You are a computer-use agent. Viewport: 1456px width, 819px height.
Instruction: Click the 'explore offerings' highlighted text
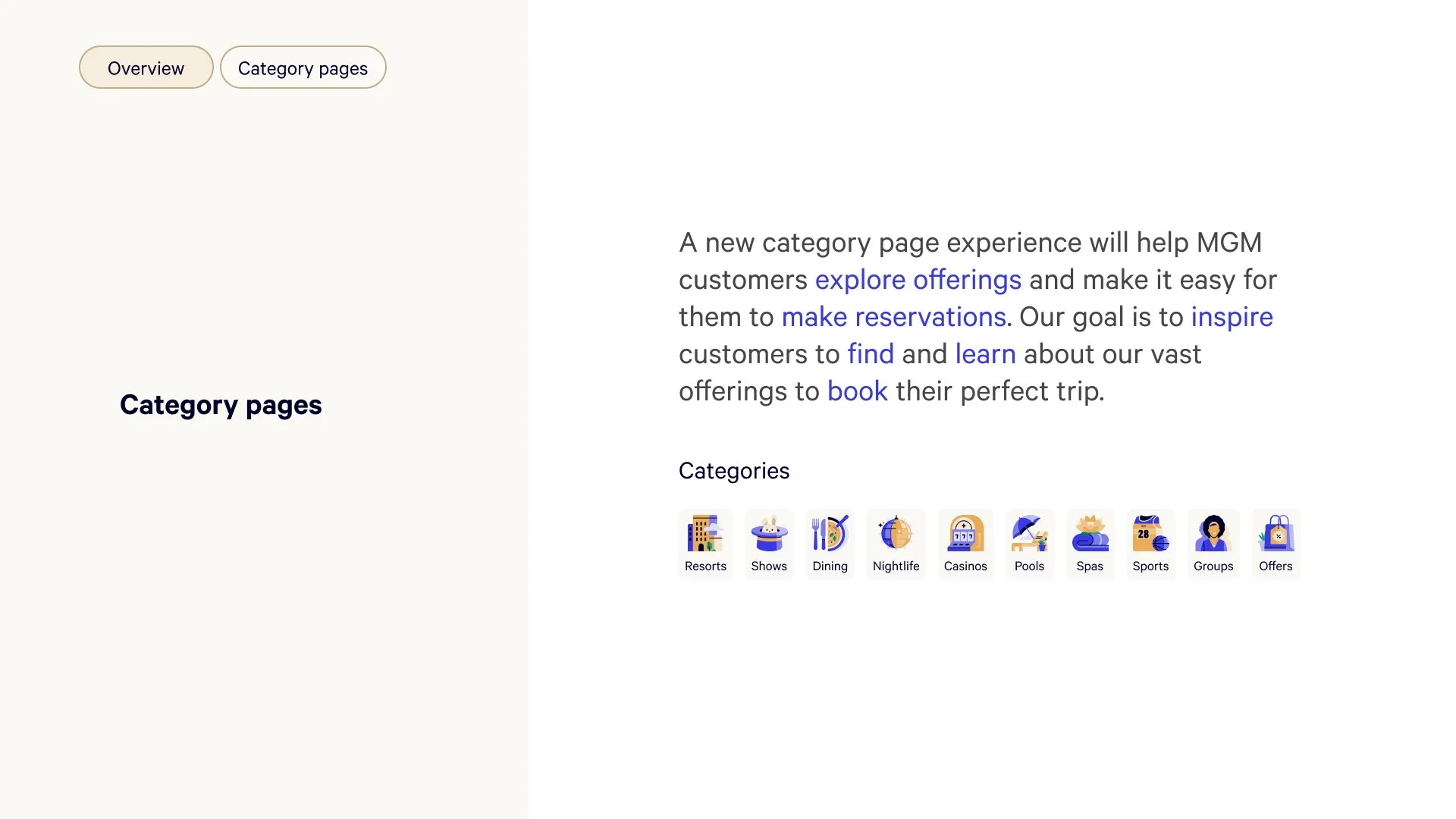918,280
